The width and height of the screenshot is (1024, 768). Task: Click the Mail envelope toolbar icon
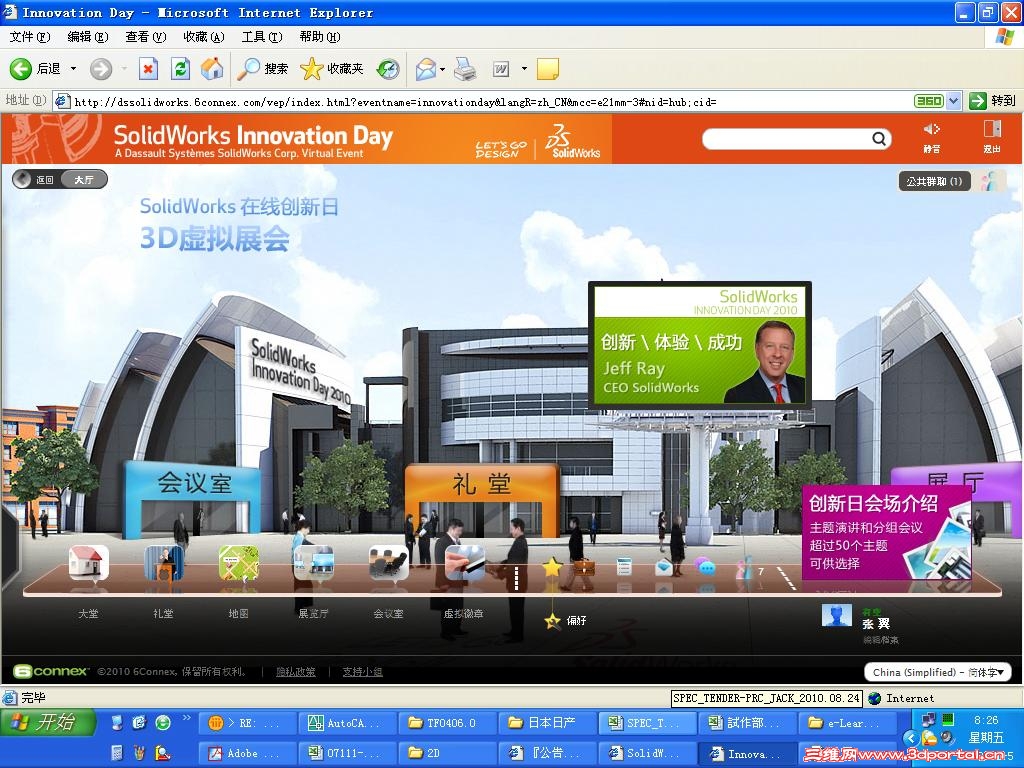click(425, 69)
